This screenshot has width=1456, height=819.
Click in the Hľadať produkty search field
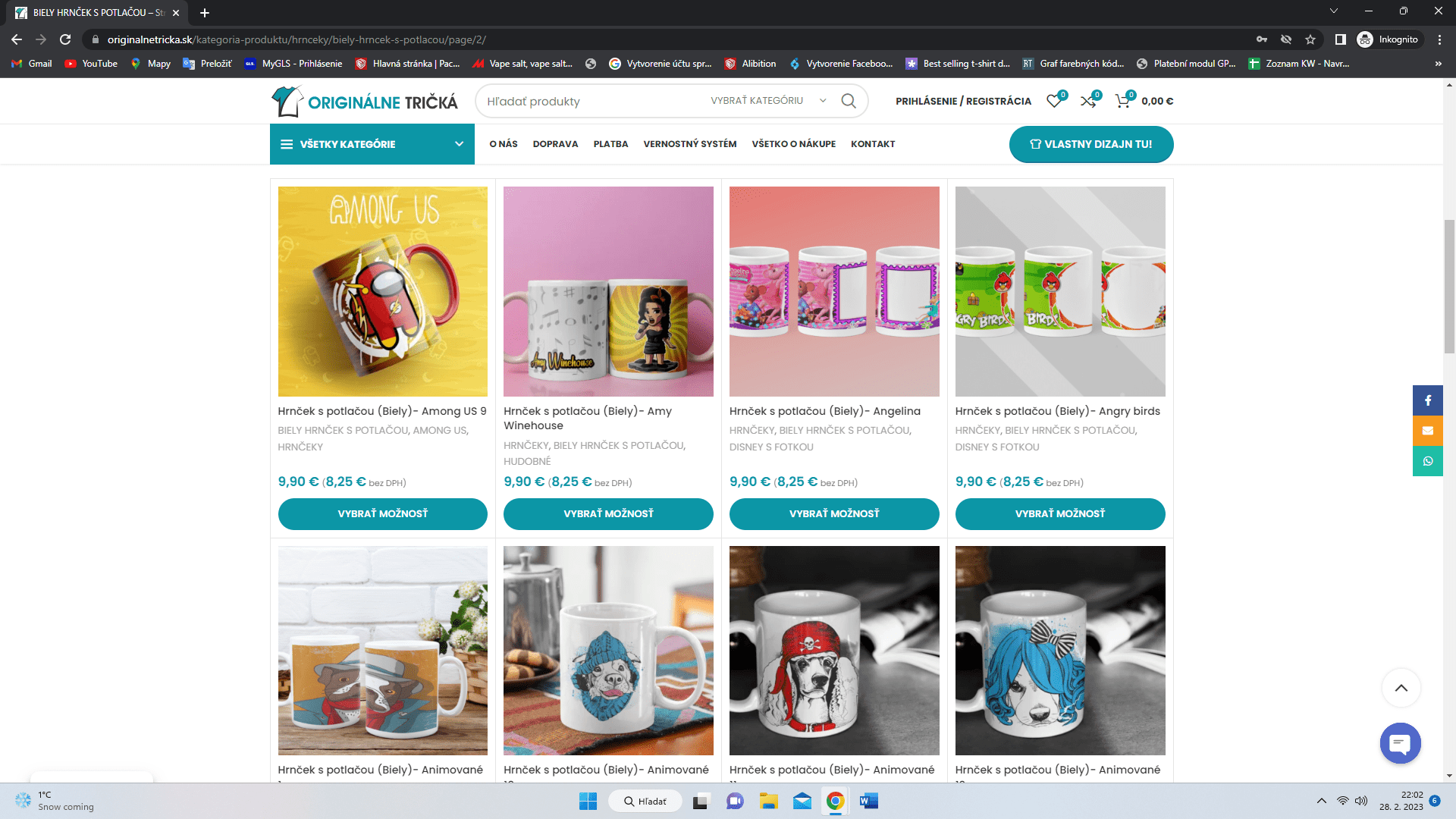(591, 101)
